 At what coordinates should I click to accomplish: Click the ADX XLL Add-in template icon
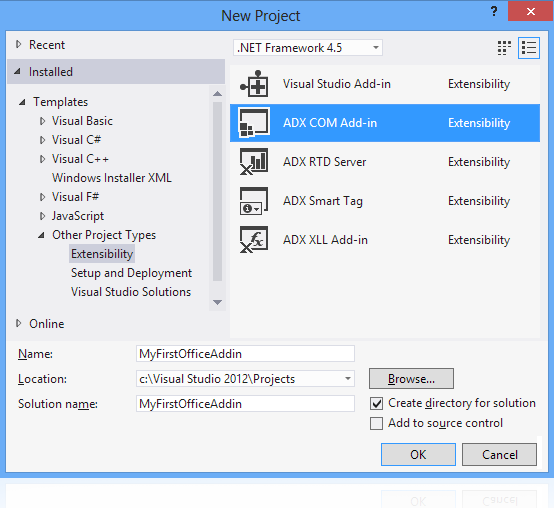click(x=254, y=240)
